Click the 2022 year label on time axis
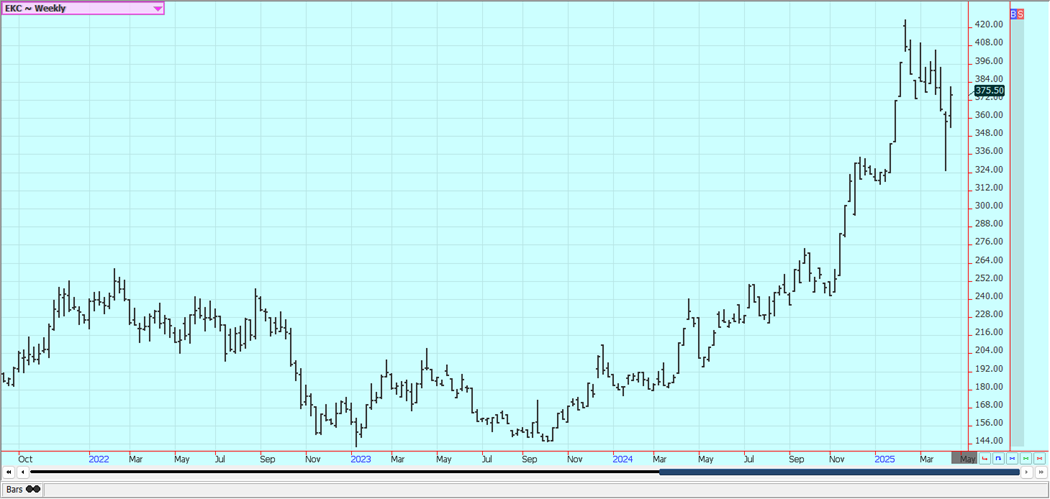The width and height of the screenshot is (1050, 499). 98,459
